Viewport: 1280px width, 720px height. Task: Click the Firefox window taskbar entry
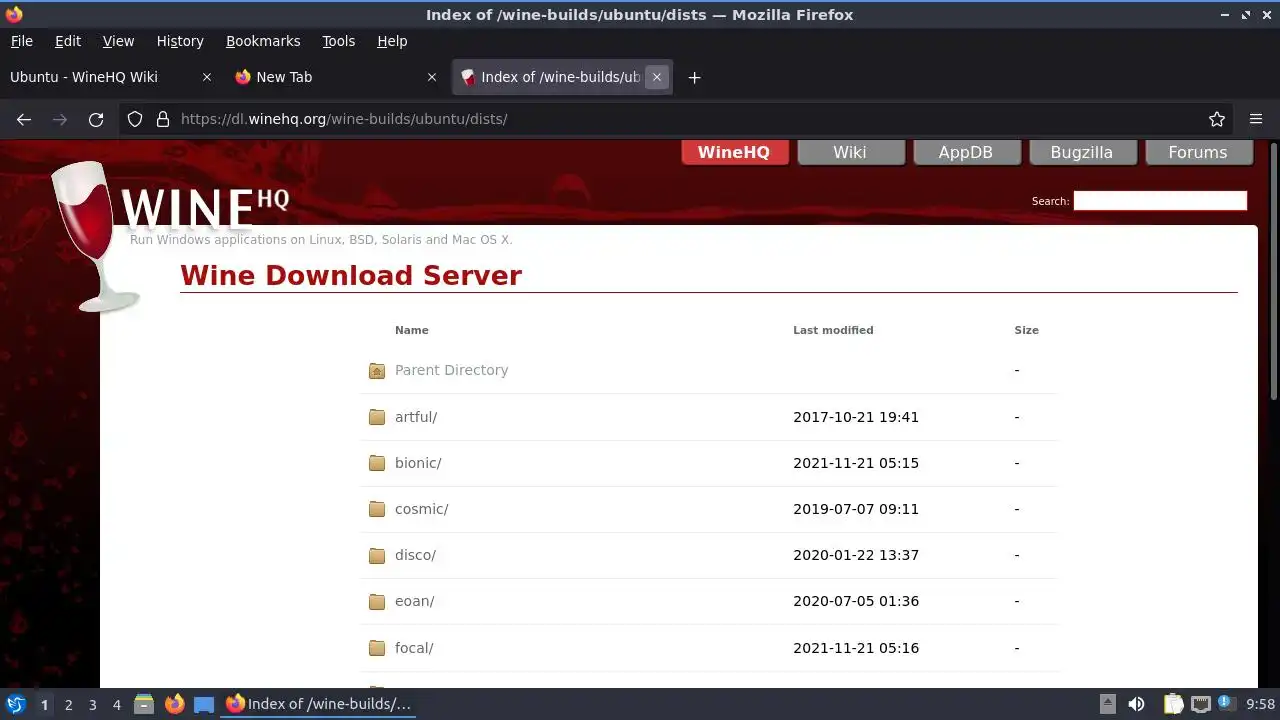pyautogui.click(x=320, y=704)
